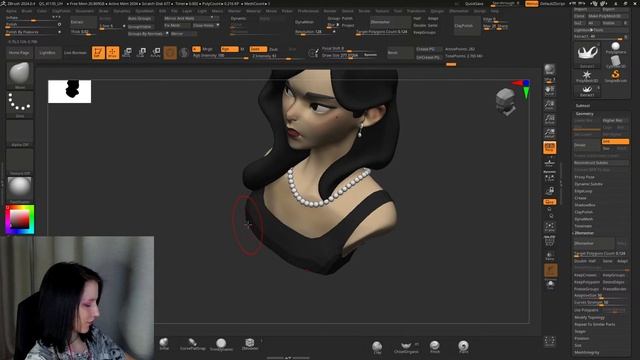Open the current brush thumbnail selector
This screenshot has width=640, height=360.
pos(20,75)
